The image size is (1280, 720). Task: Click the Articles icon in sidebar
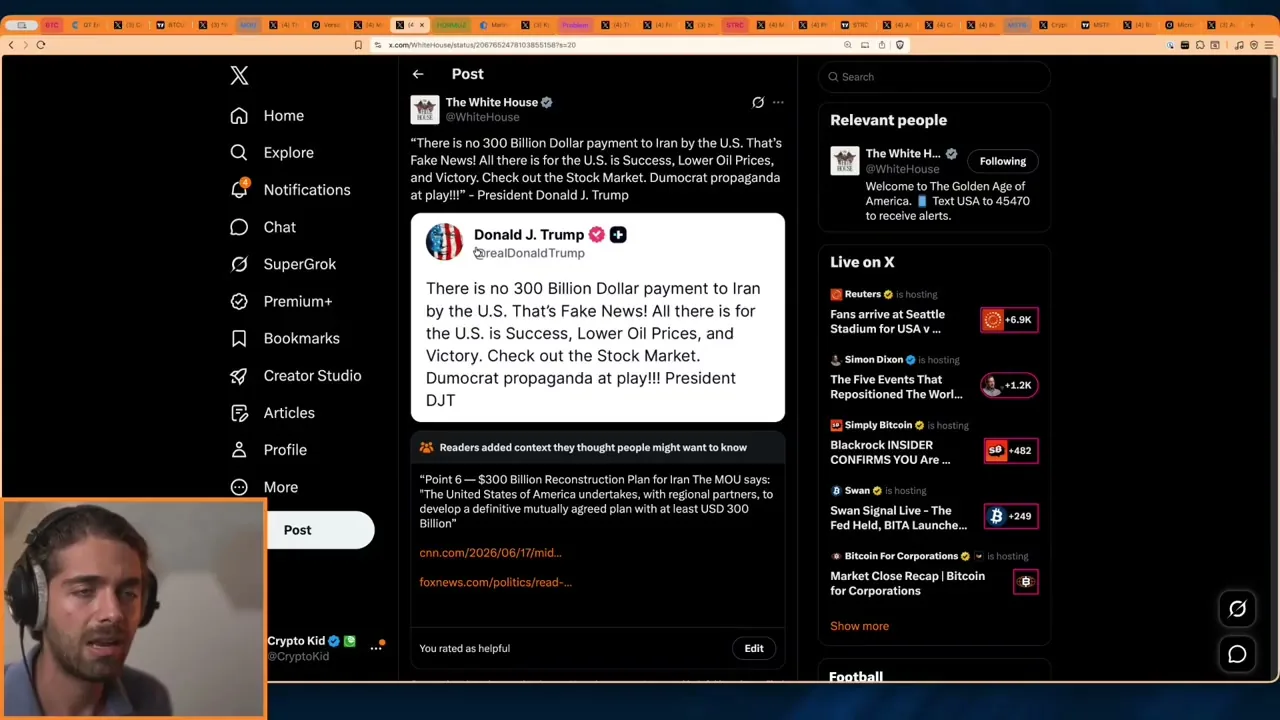point(239,412)
